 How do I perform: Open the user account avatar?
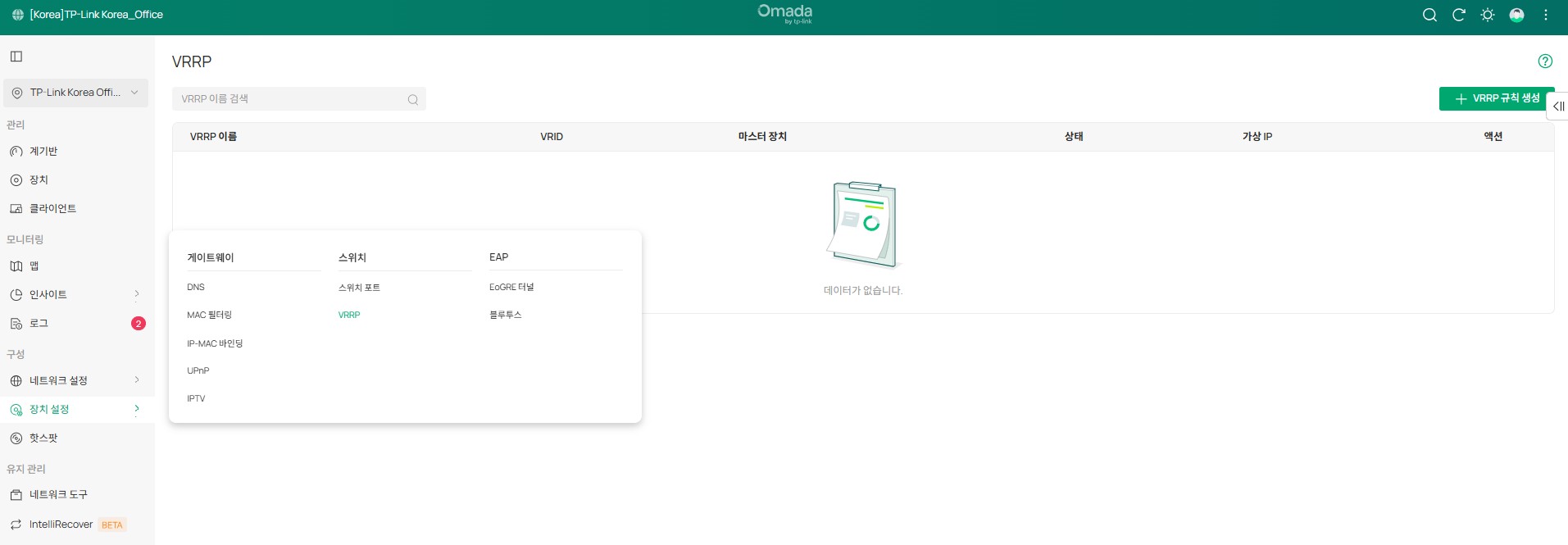1517,15
